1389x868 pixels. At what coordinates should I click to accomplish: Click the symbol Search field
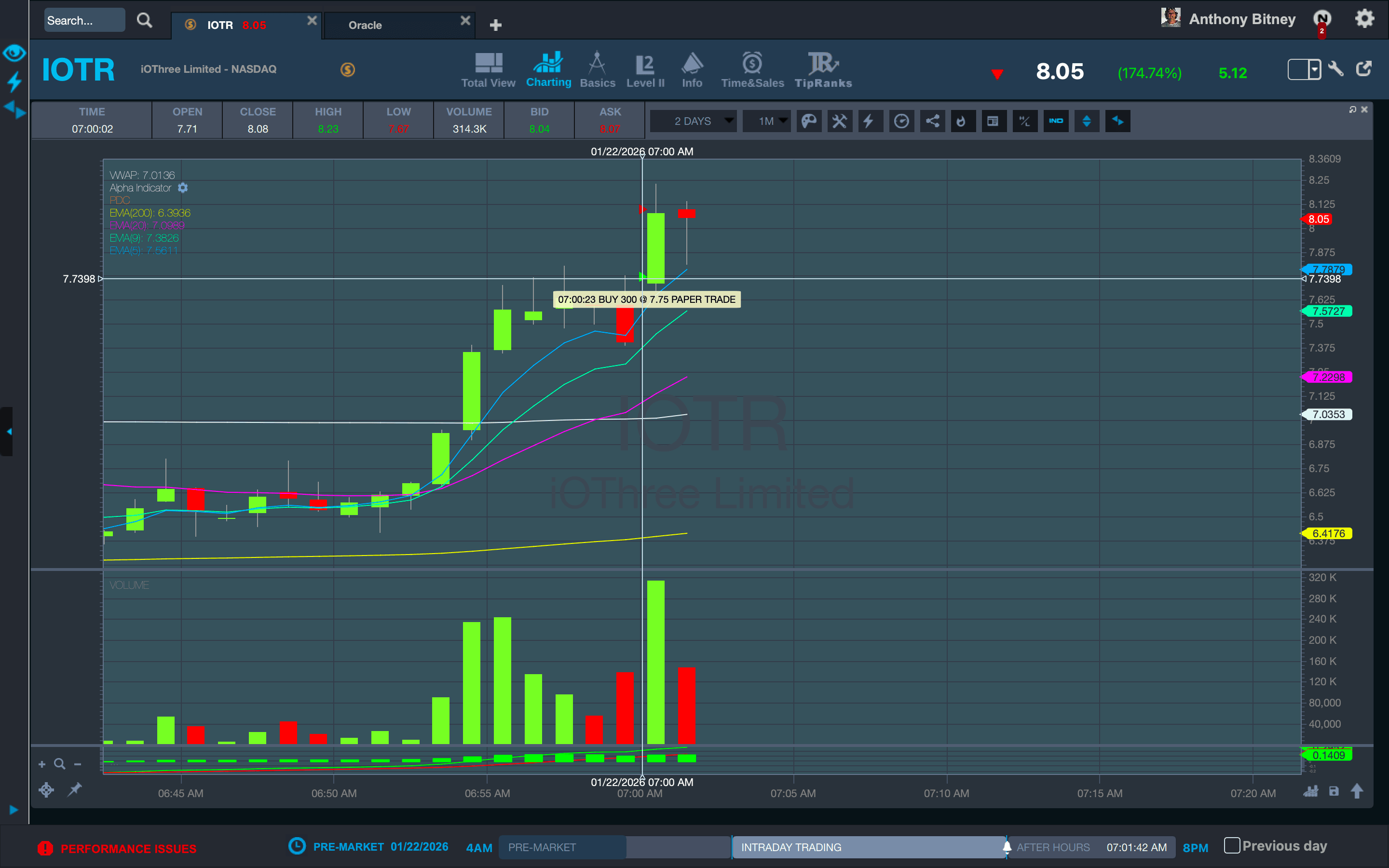click(83, 21)
